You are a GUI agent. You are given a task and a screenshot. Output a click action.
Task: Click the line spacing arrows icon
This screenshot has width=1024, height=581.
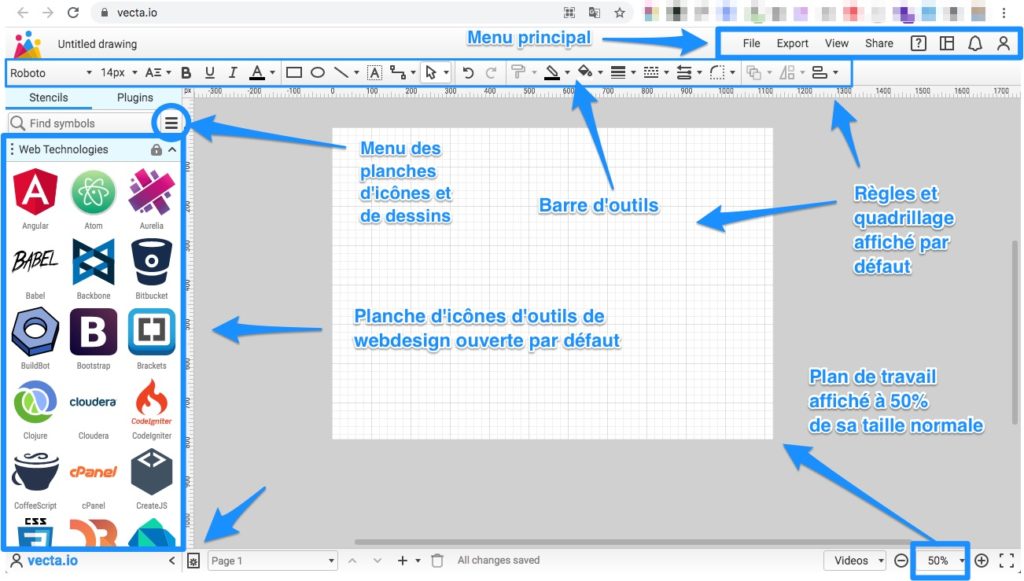tap(684, 72)
